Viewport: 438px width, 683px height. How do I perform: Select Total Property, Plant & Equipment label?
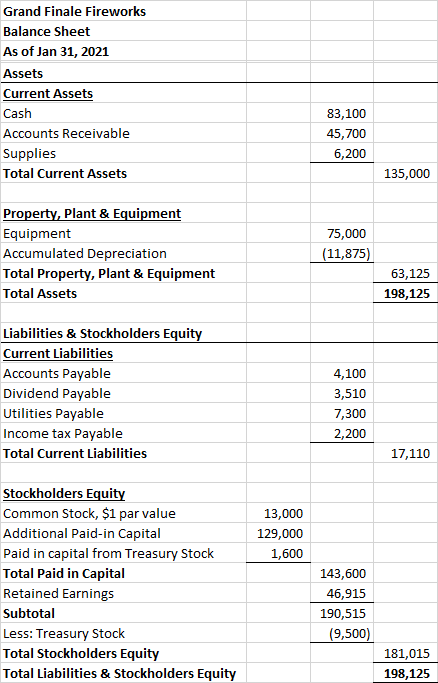109,274
